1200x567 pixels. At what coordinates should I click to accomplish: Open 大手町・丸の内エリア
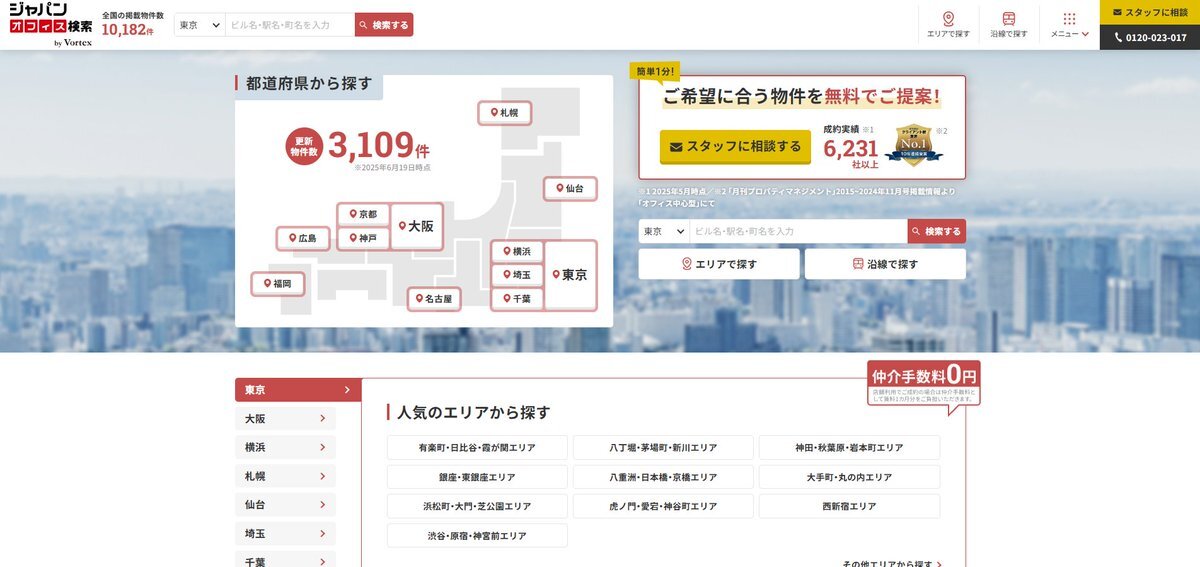(849, 477)
